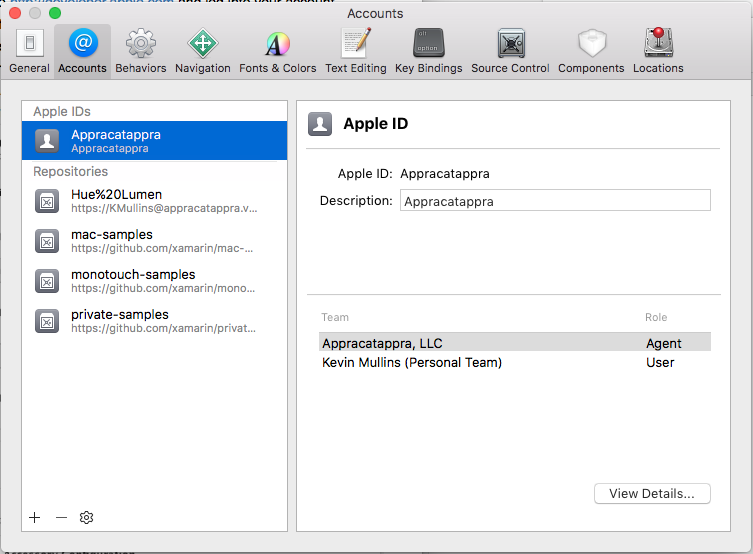Click the Repositories section header
This screenshot has height=554, width=753.
[x=71, y=171]
